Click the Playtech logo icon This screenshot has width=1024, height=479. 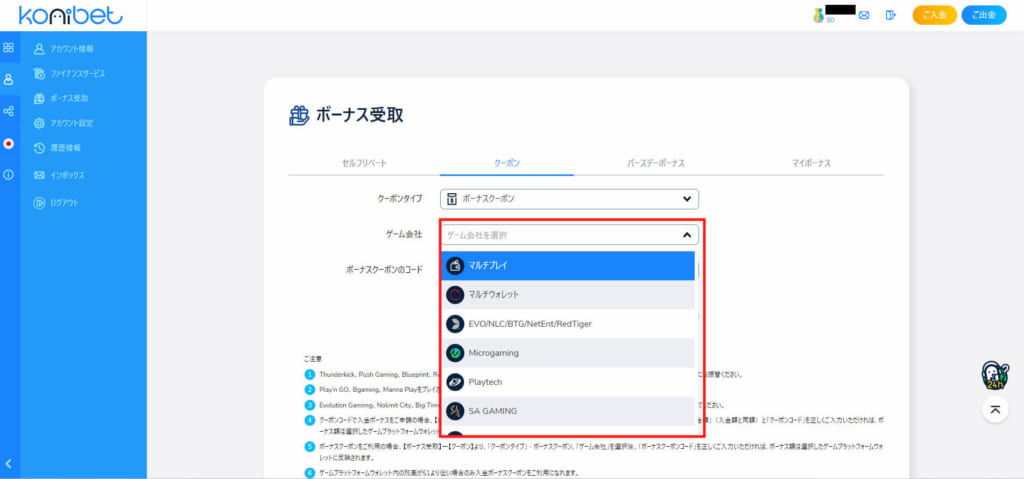click(x=455, y=382)
